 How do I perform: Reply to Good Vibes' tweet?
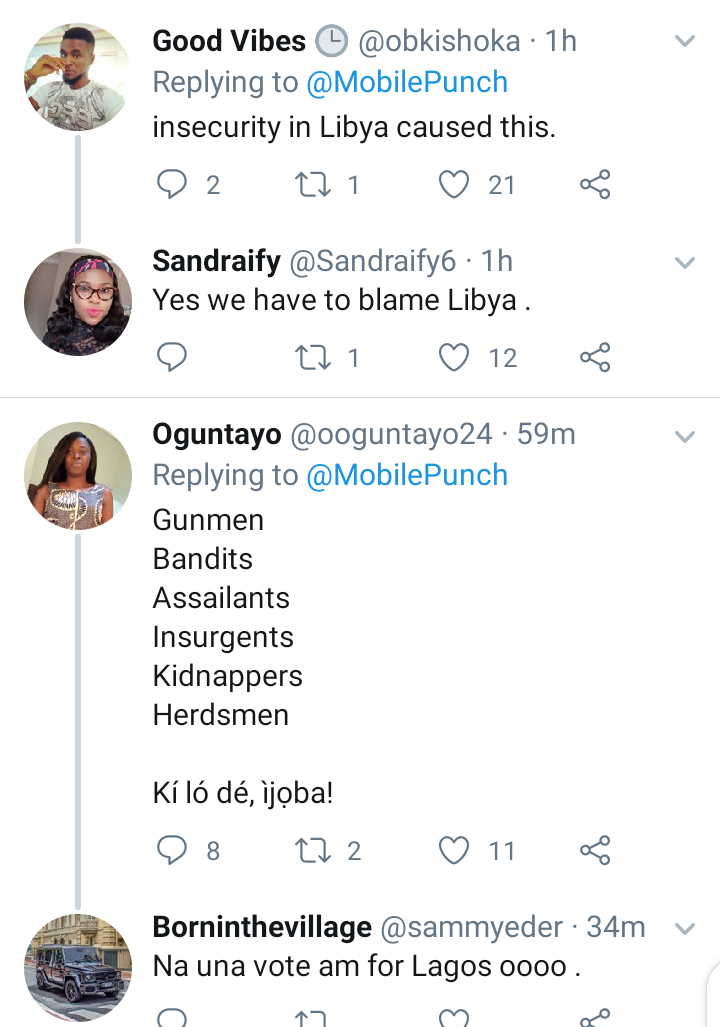coord(174,184)
